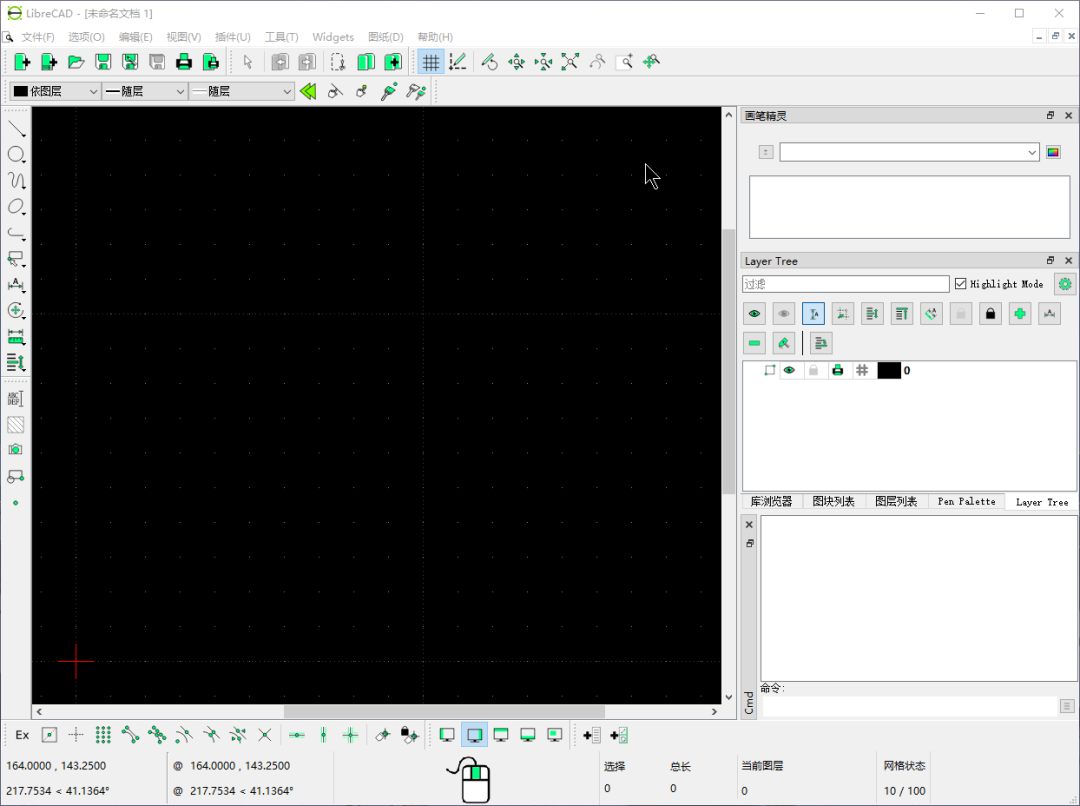Open the line width dropdown
The image size is (1080, 806).
pos(145,91)
